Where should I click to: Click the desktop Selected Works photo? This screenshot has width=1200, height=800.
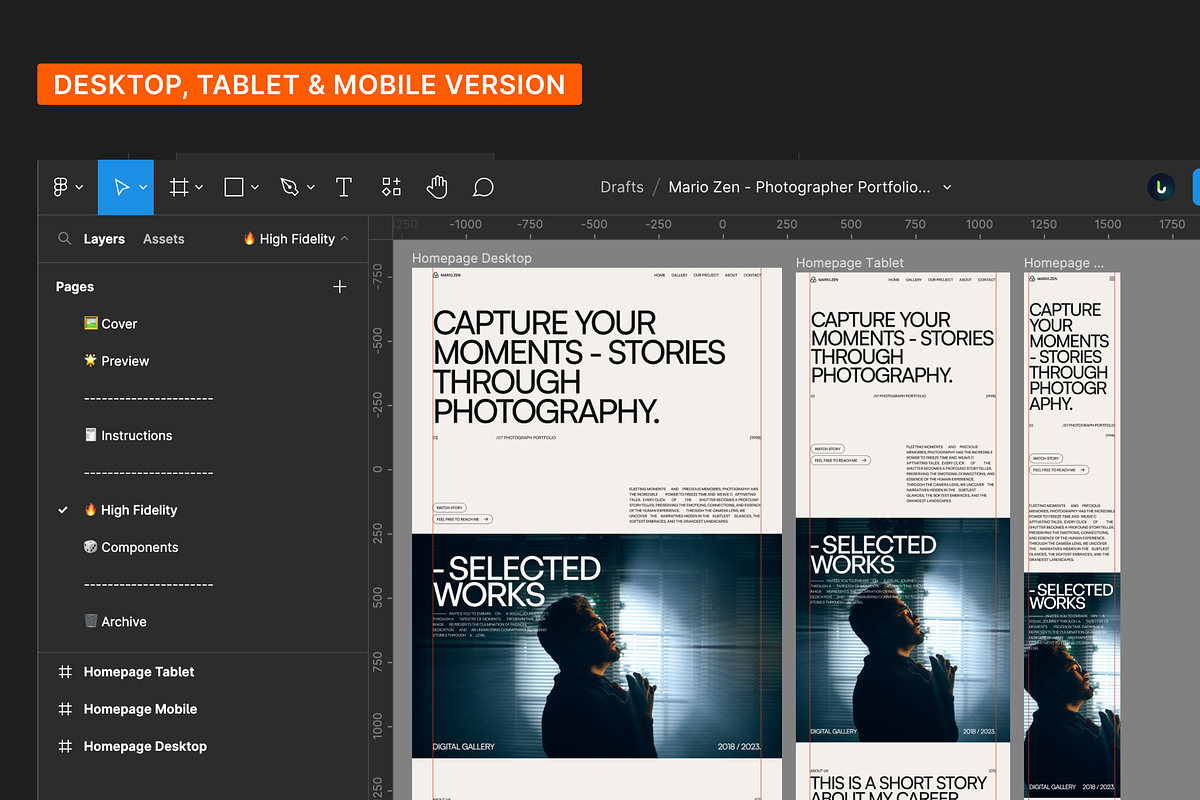tap(597, 646)
